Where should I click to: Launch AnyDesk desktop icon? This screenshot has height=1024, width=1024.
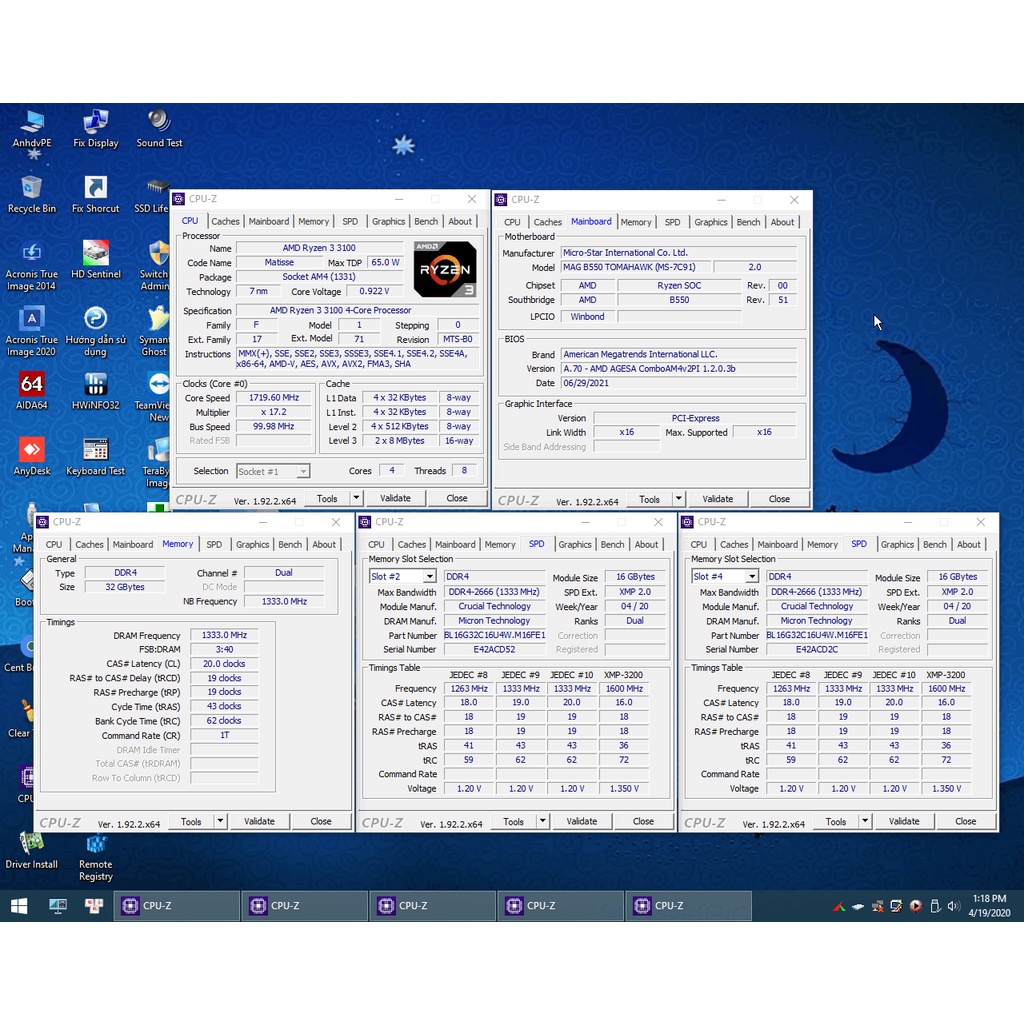tap(31, 456)
